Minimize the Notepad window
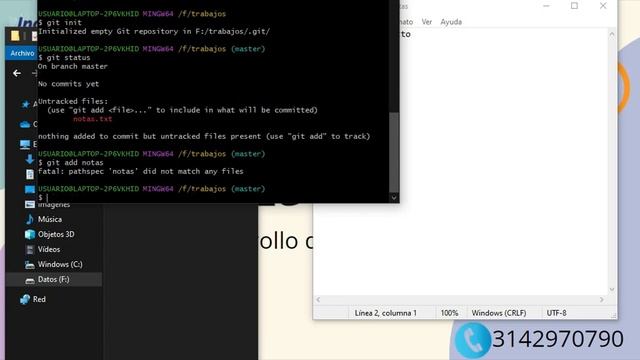The height and width of the screenshot is (360, 640). tap(546, 6)
